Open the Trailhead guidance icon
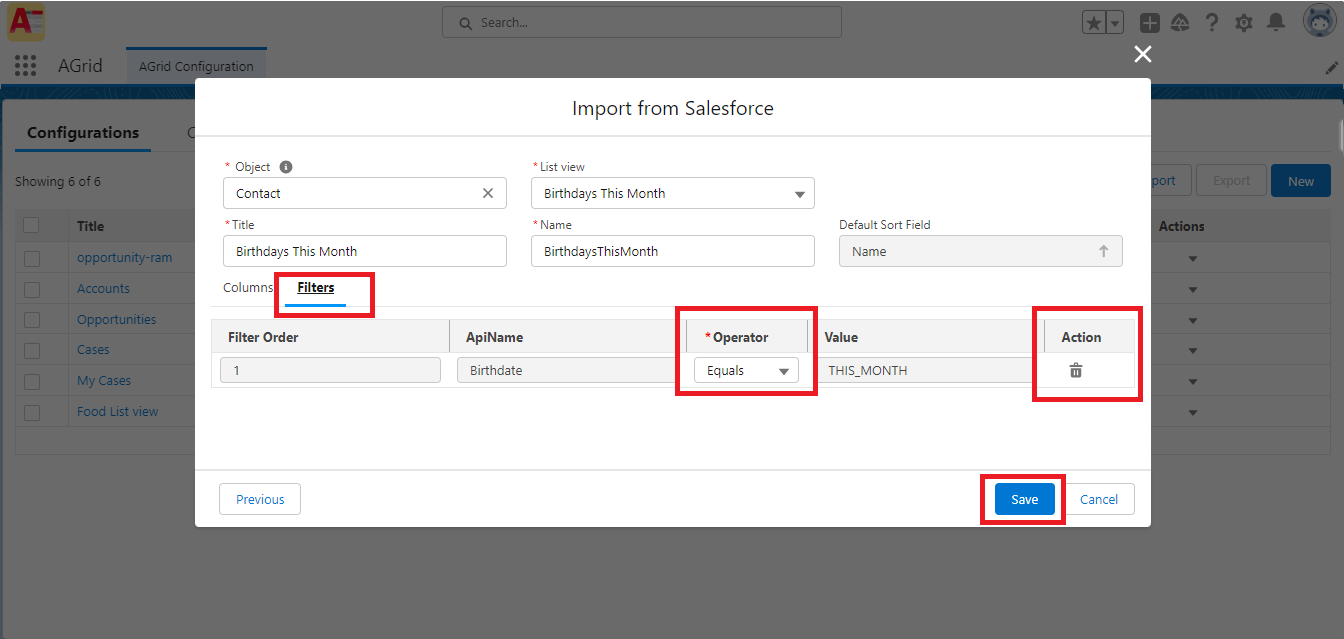The height and width of the screenshot is (639, 1344). pos(1180,23)
